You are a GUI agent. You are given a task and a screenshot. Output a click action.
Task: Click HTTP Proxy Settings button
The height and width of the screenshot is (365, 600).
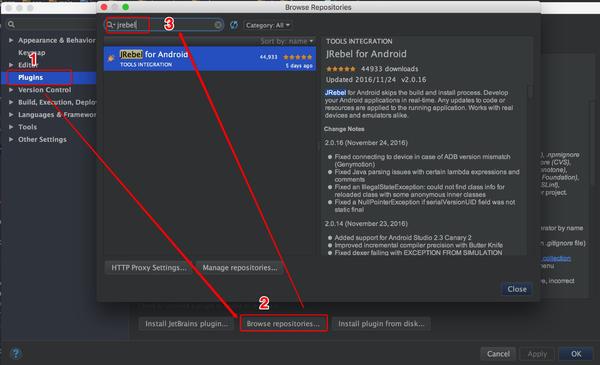click(148, 267)
